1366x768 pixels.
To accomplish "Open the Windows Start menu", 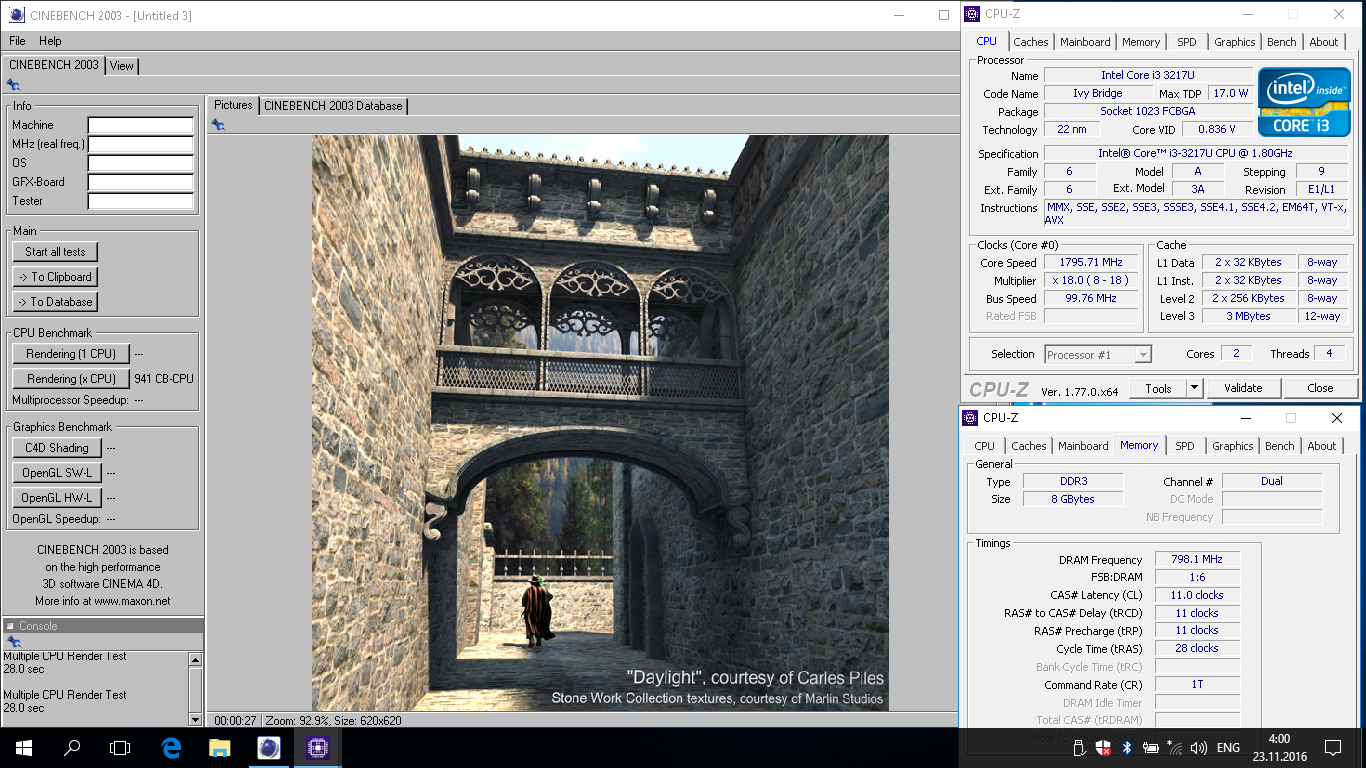I will (24, 747).
